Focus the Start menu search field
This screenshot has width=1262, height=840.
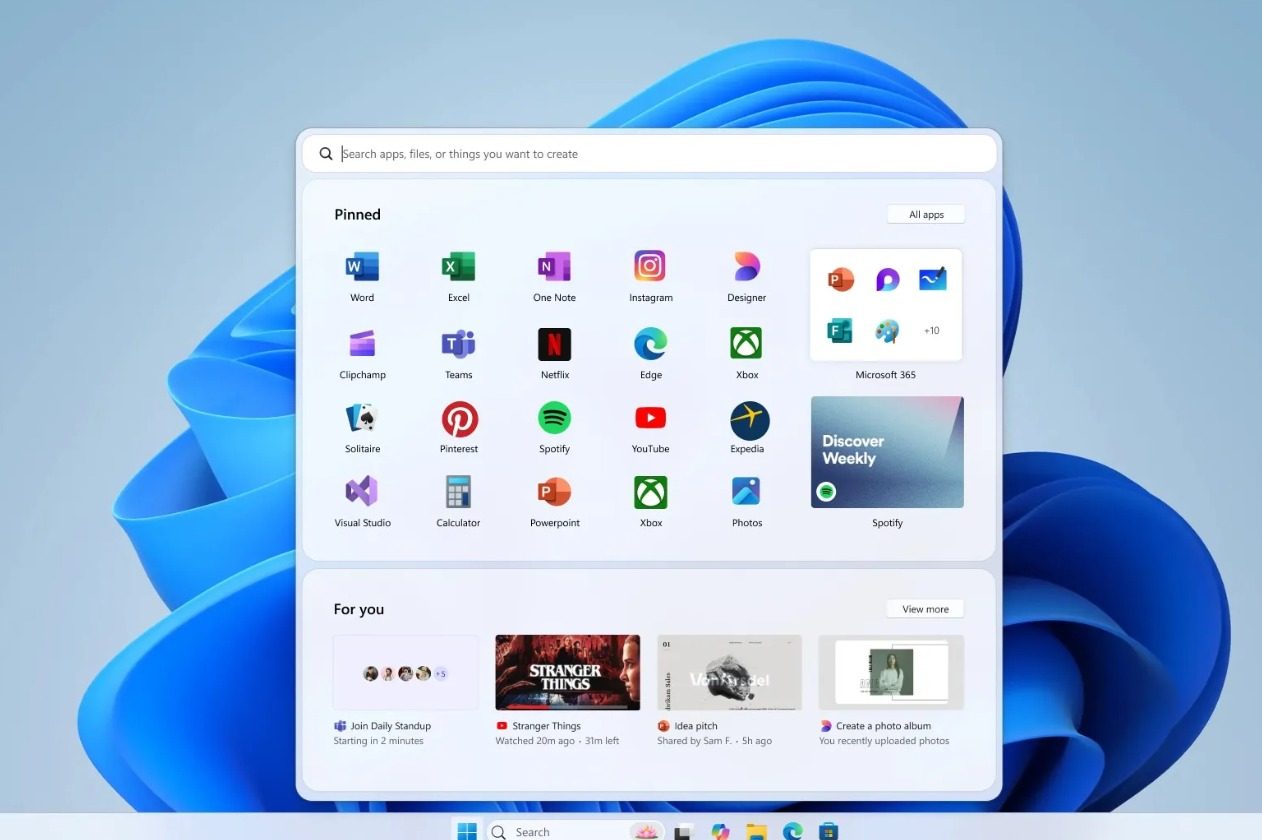[650, 154]
